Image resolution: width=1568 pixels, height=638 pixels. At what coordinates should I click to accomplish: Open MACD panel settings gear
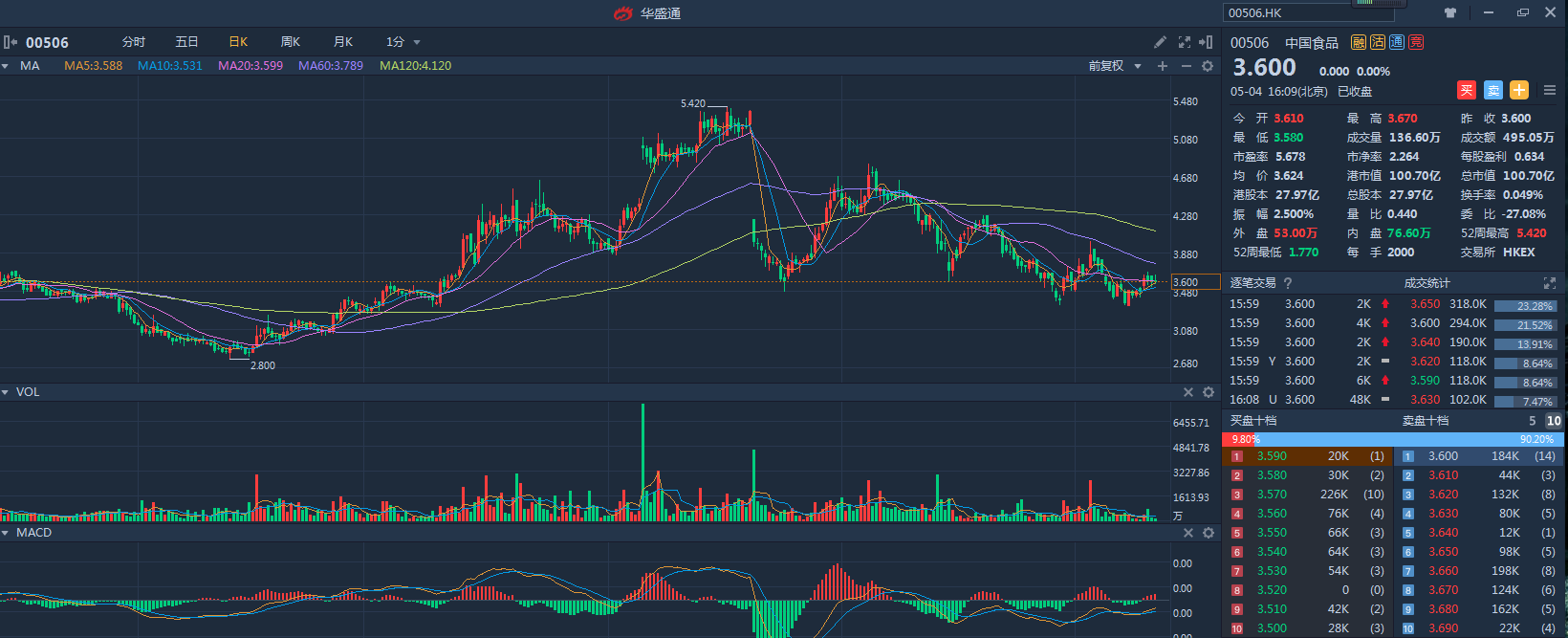coord(1209,533)
